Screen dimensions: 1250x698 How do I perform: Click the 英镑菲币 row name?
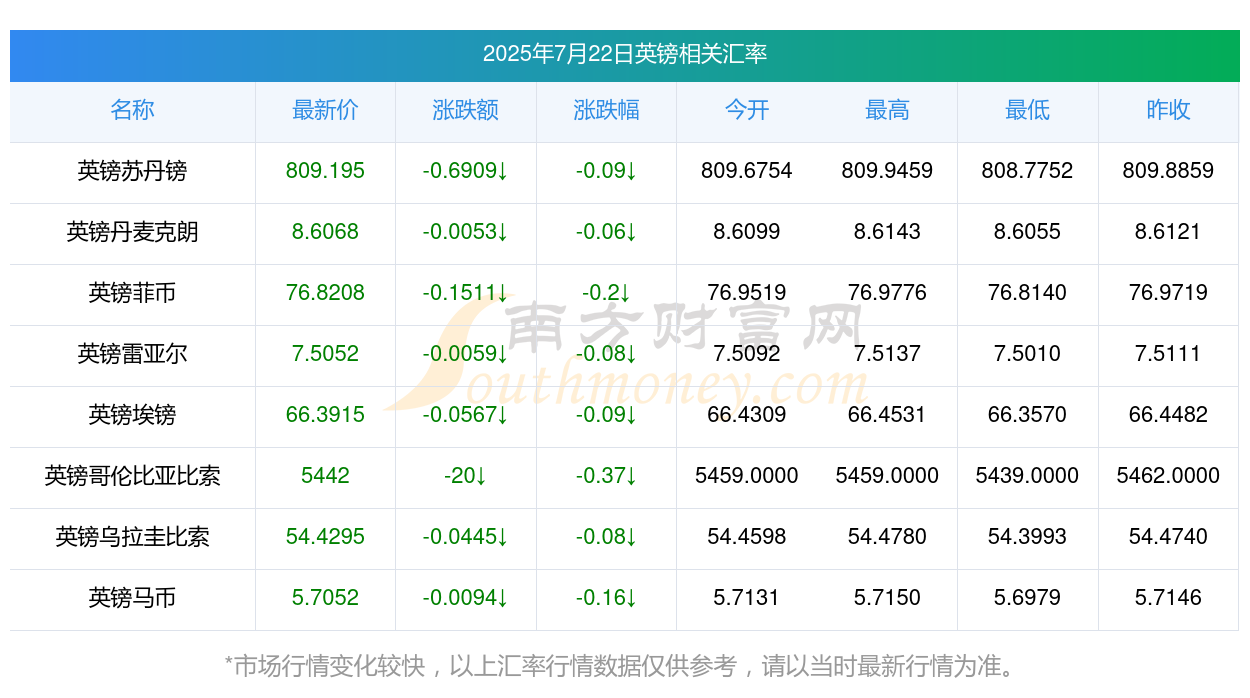pos(132,293)
